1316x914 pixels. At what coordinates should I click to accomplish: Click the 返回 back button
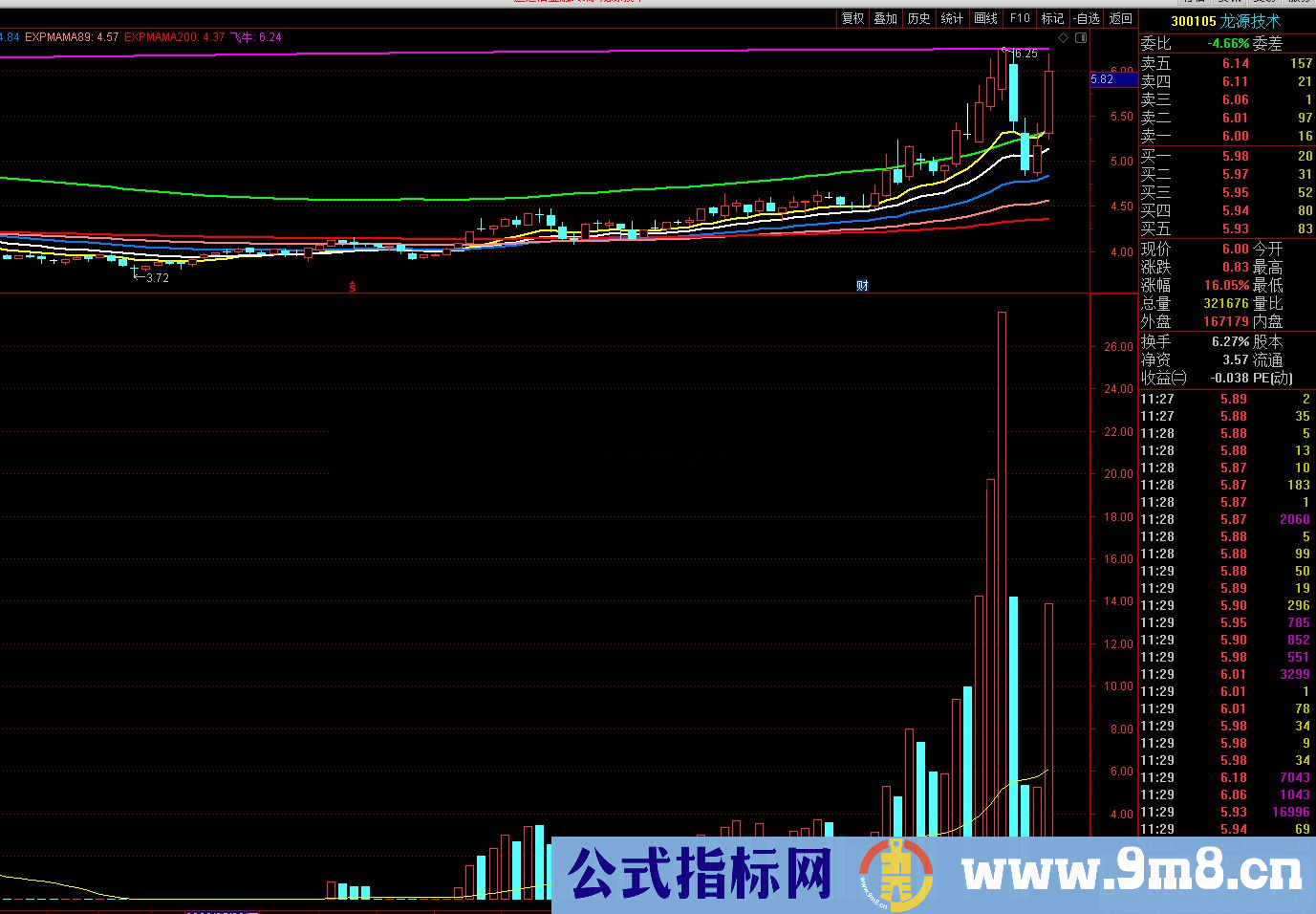pyautogui.click(x=1121, y=18)
